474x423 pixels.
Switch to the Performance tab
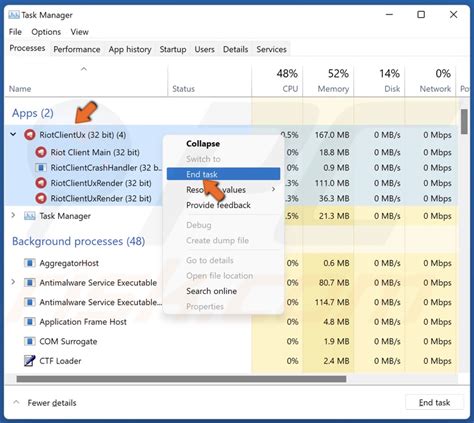click(77, 49)
